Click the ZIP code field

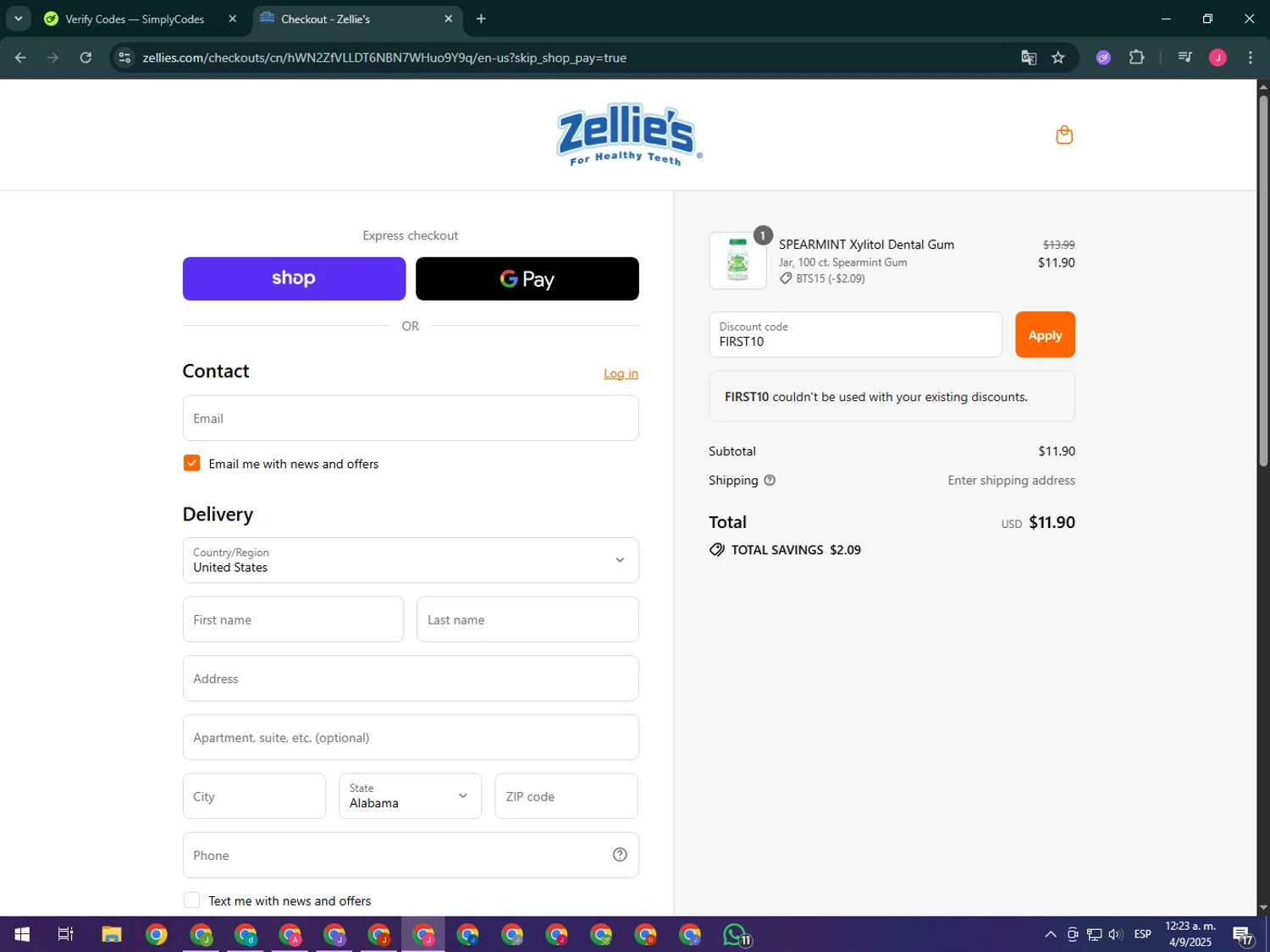click(x=566, y=796)
